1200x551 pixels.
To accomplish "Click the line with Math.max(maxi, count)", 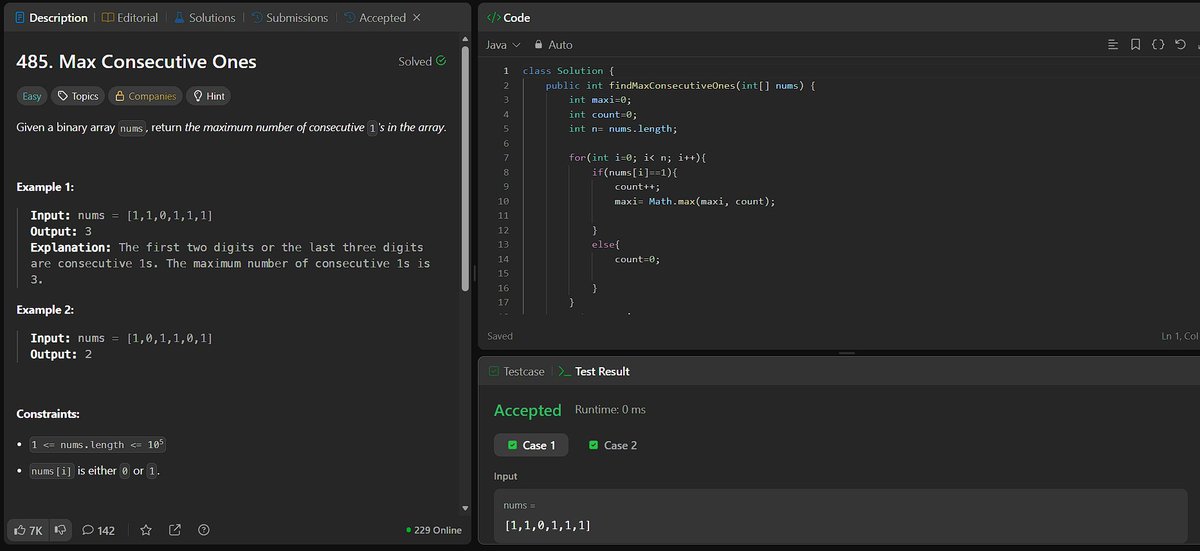I will pos(695,201).
